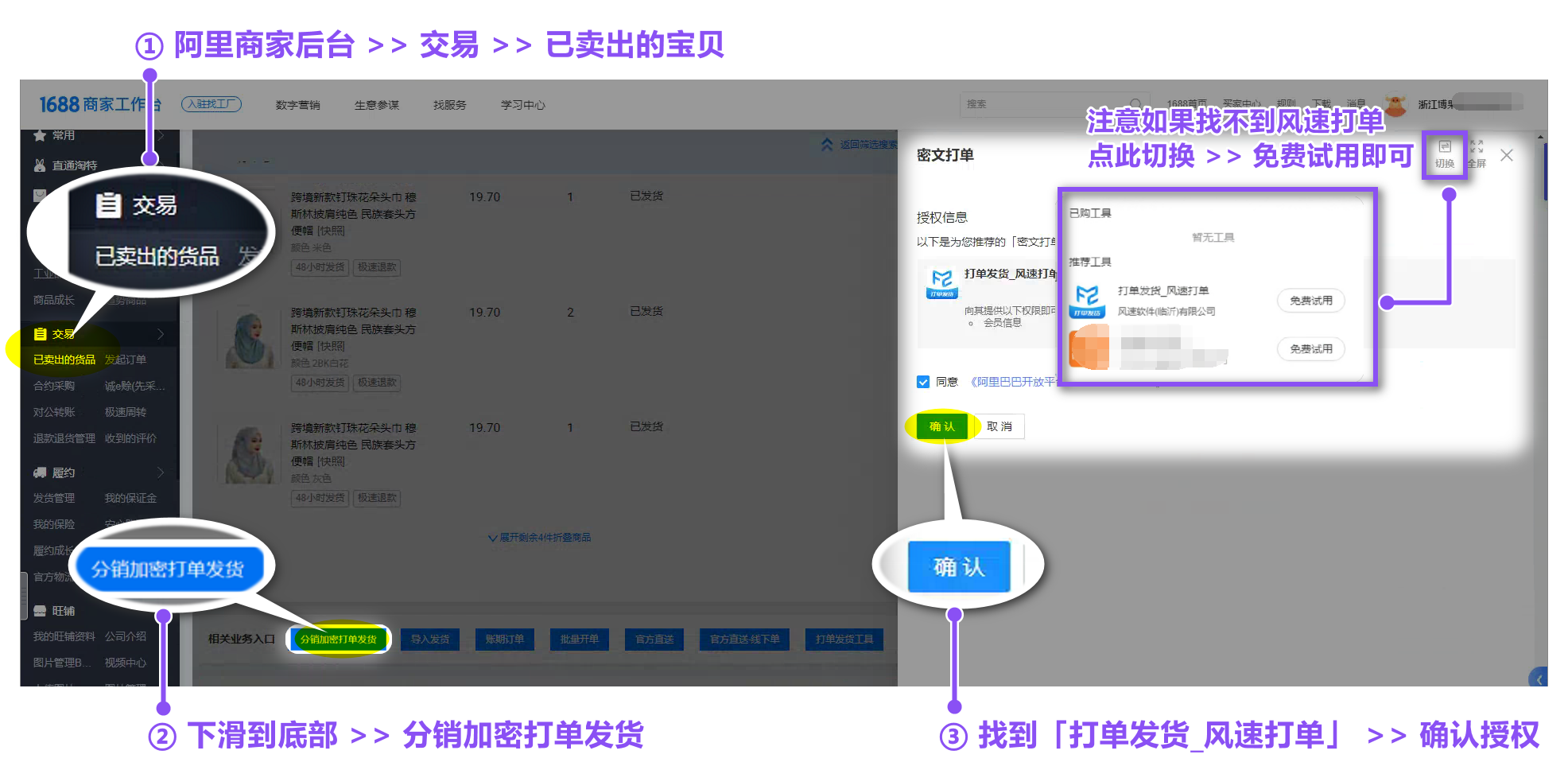Open thumbnail of the 灰色 headscarf product

click(x=250, y=455)
